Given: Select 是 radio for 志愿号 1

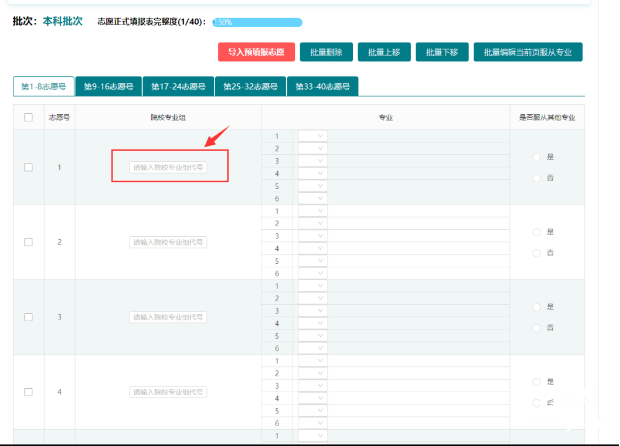Looking at the screenshot, I should click(537, 157).
